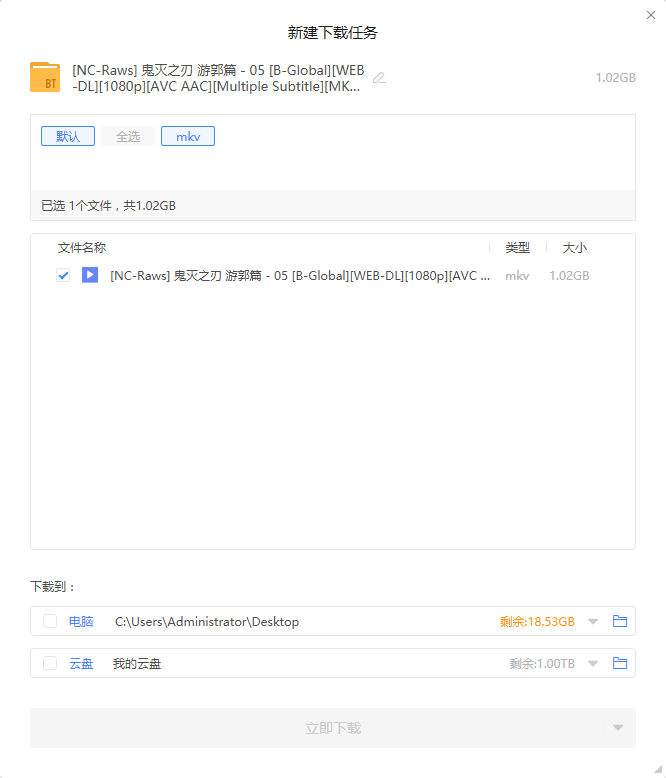This screenshot has width=666, height=778.
Task: Select the mkv filter tab
Action: coord(188,136)
